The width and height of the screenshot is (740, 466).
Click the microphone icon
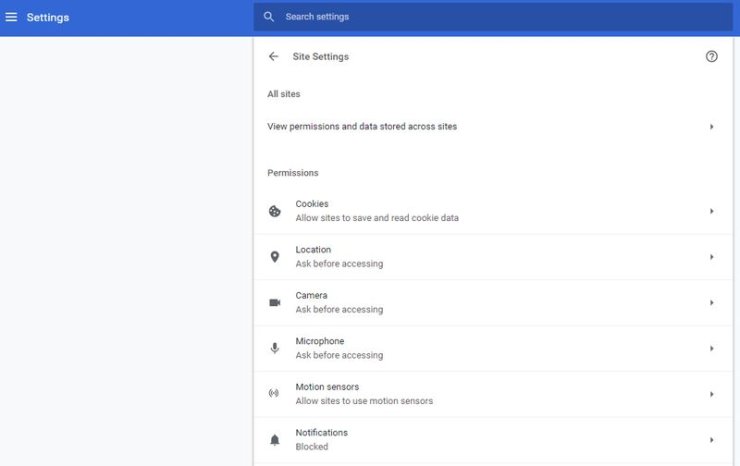coord(275,348)
